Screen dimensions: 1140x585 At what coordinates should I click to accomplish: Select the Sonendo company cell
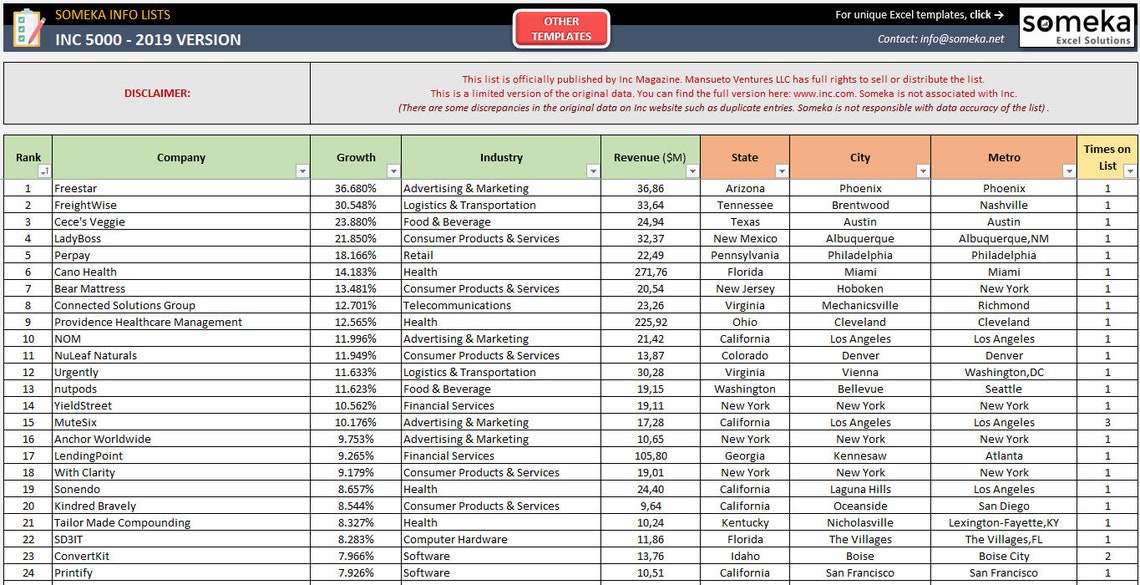pos(181,489)
